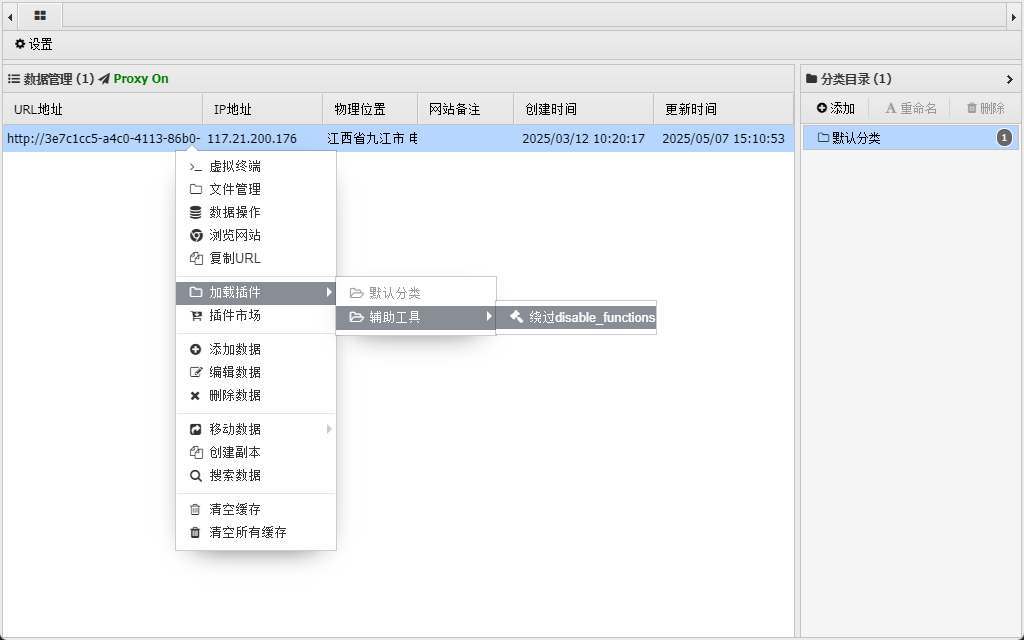
Task: Click the Chrome icon for 浏览网站
Action: tap(196, 236)
